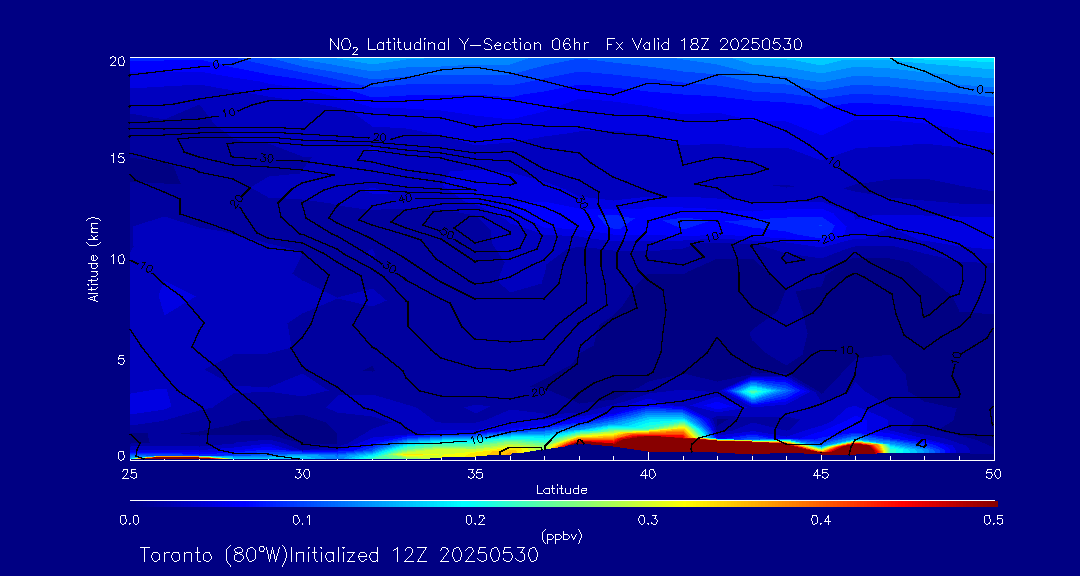Click the contour label "50" in the plot
This screenshot has height=576, width=1080.
point(448,234)
